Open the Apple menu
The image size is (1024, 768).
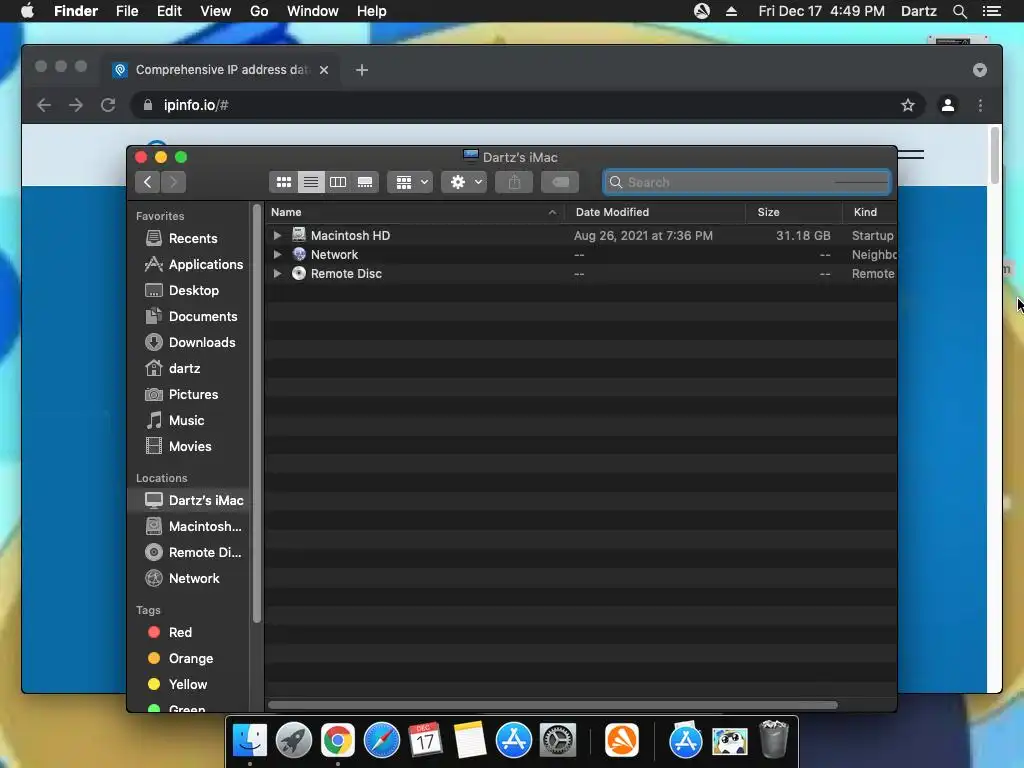pos(27,11)
